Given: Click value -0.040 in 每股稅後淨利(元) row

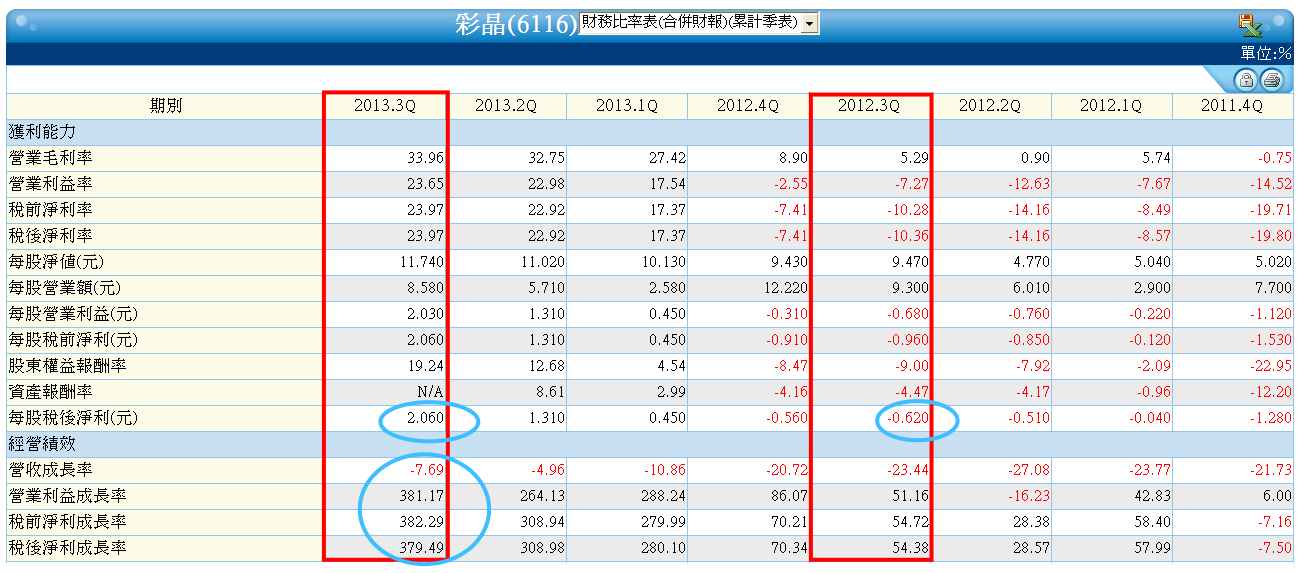Looking at the screenshot, I should (x=1149, y=417).
